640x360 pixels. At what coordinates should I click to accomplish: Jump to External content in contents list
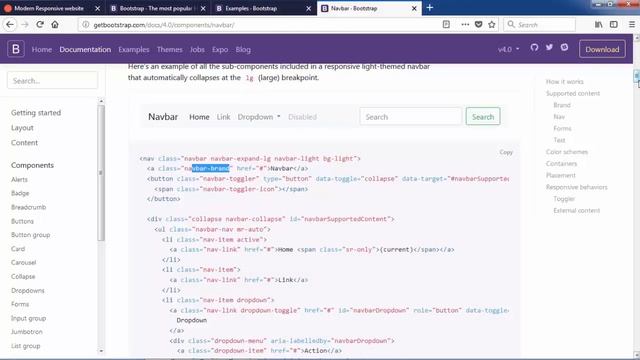(x=577, y=211)
